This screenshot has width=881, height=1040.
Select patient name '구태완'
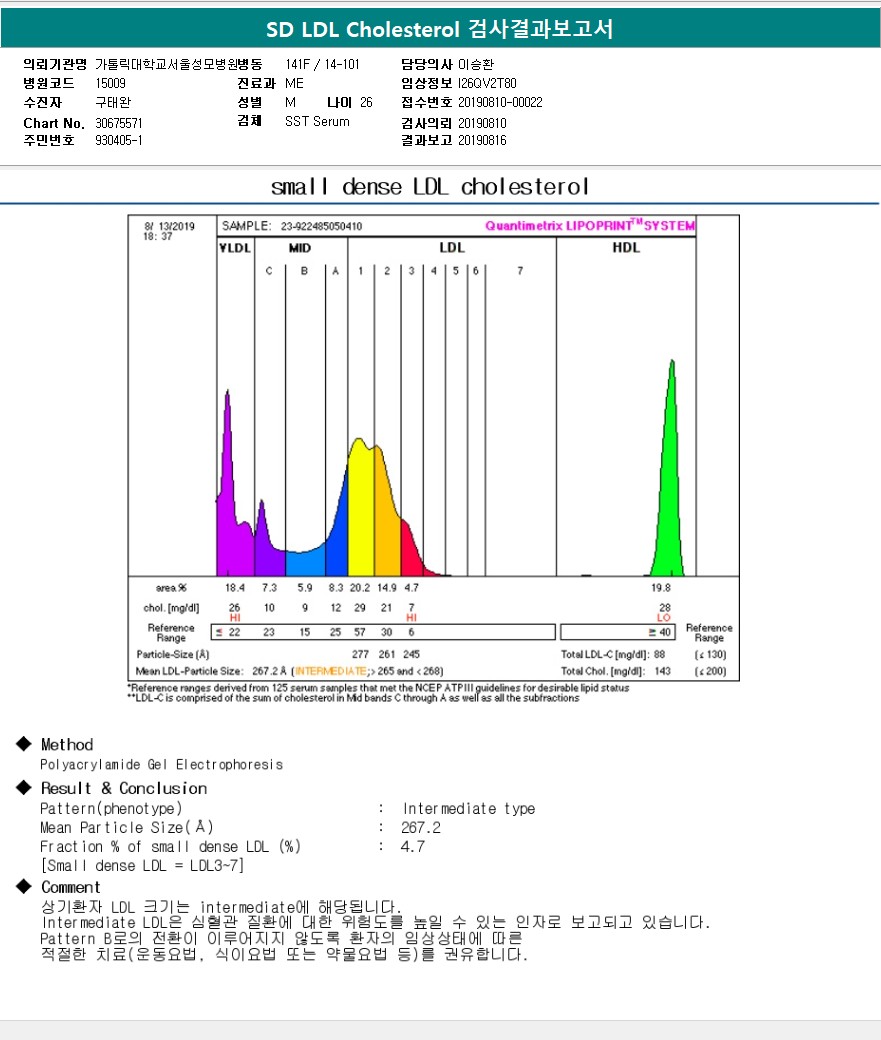click(x=113, y=103)
